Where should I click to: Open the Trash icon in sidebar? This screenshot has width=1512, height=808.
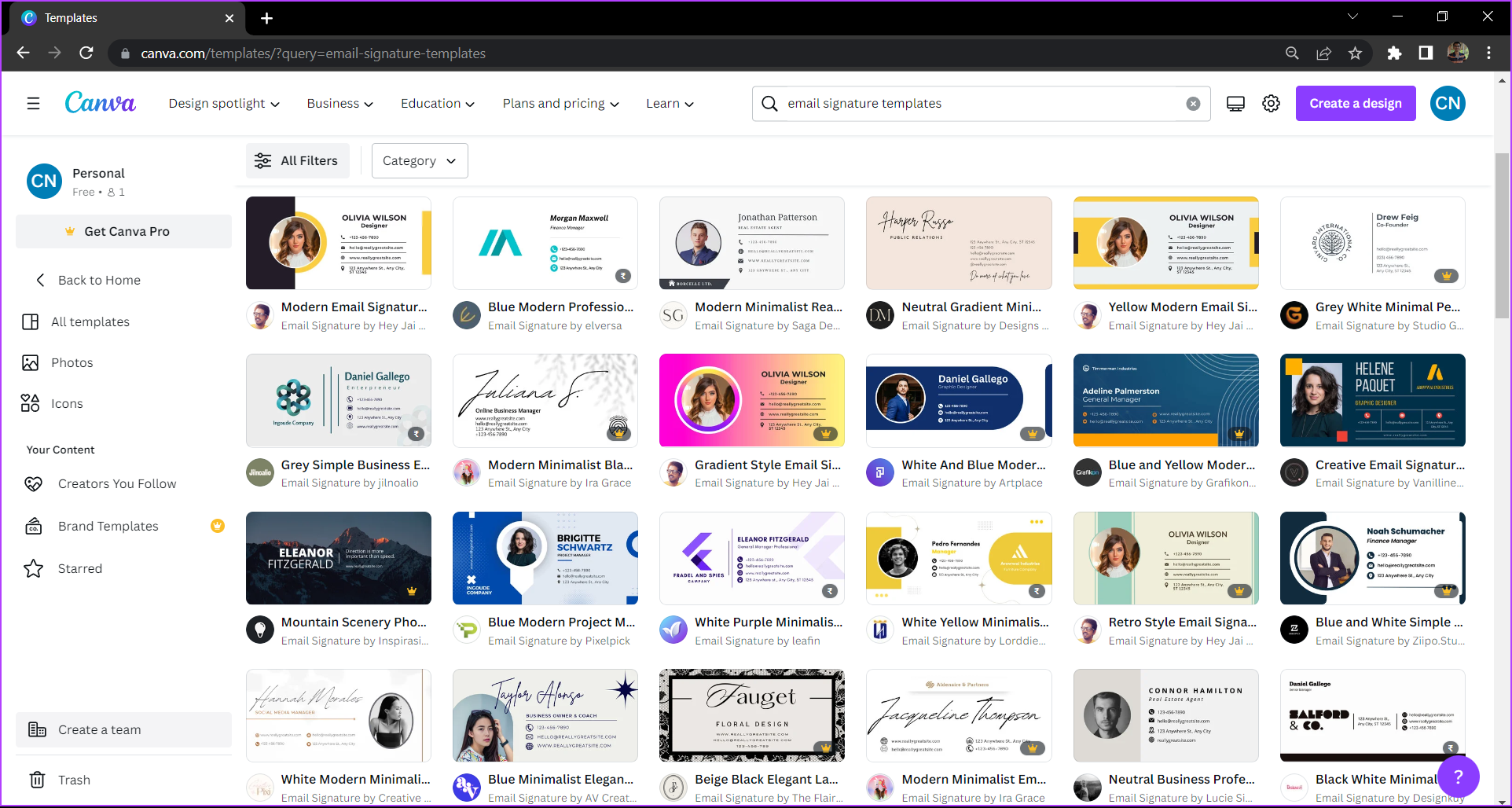pos(37,780)
